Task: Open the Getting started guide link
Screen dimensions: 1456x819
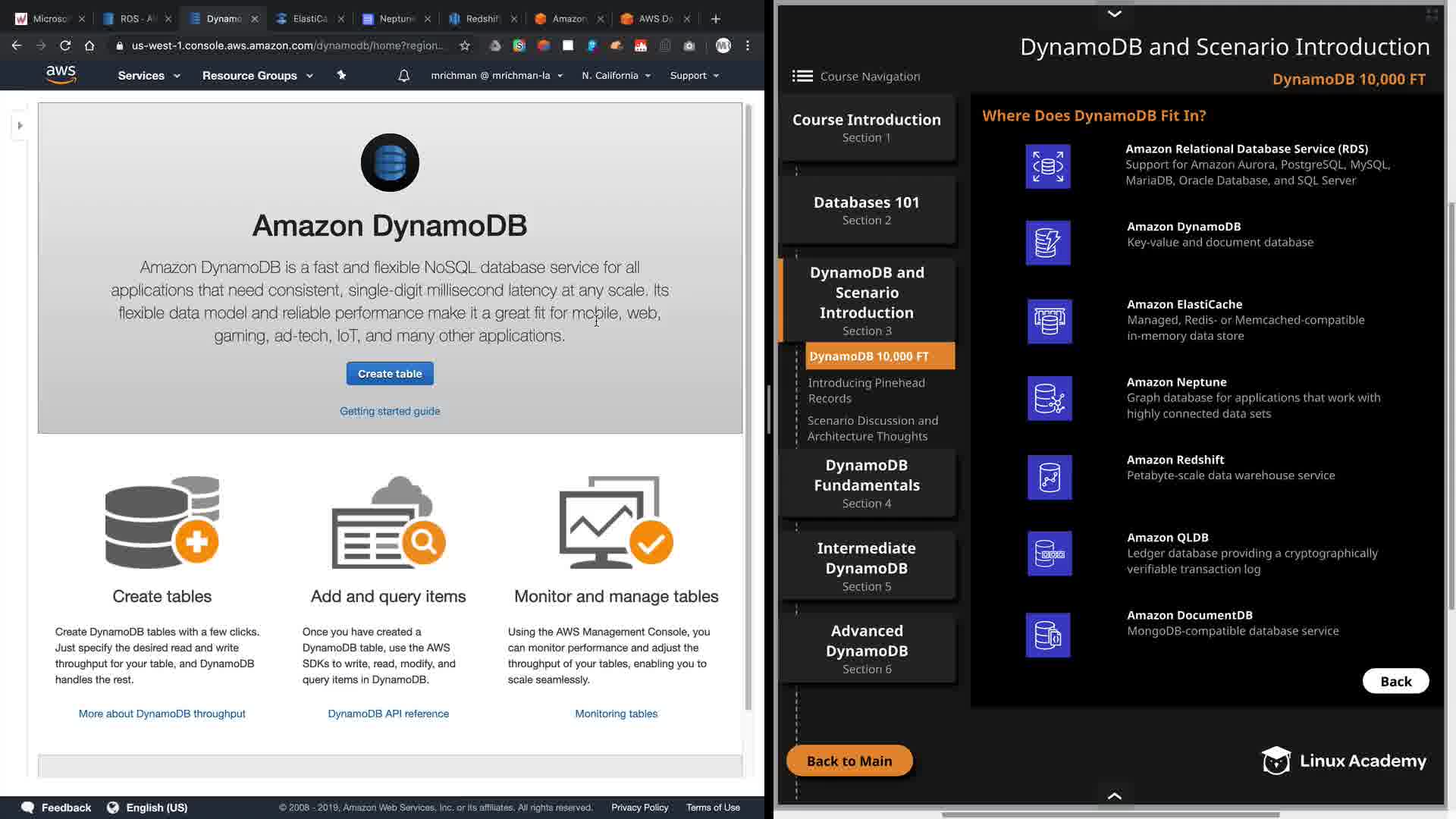Action: pos(390,411)
